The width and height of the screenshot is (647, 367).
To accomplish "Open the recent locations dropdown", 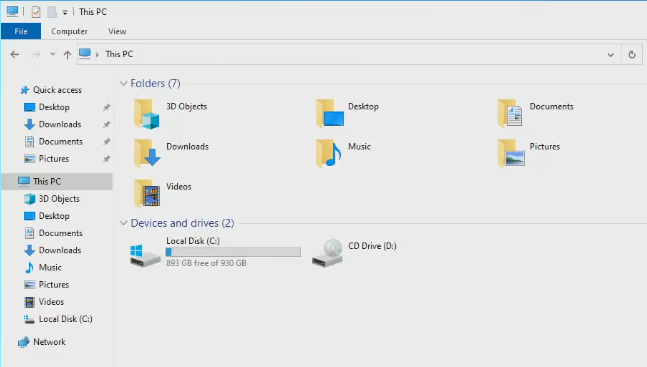I will (52, 54).
